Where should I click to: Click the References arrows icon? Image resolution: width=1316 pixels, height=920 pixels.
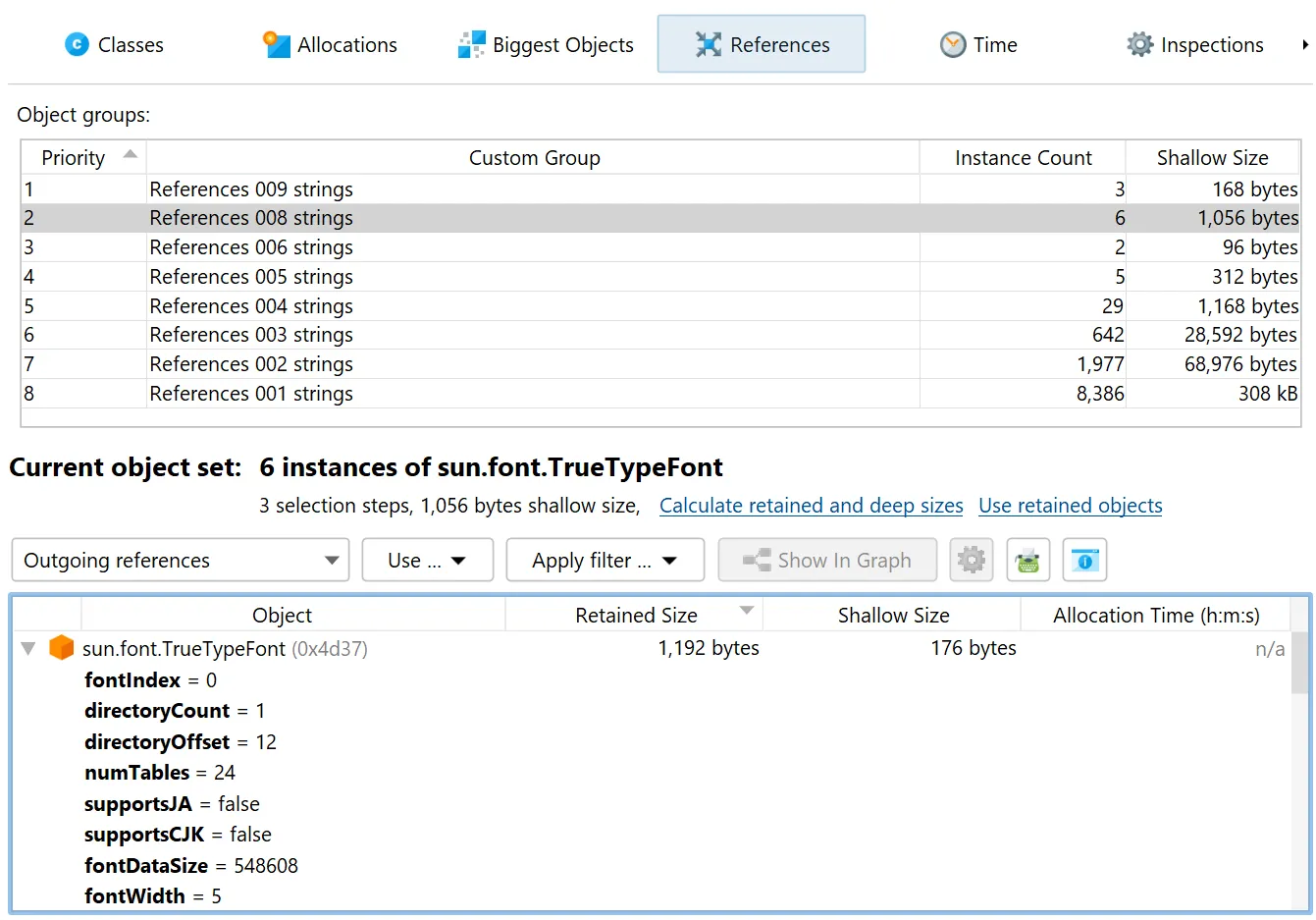[709, 44]
